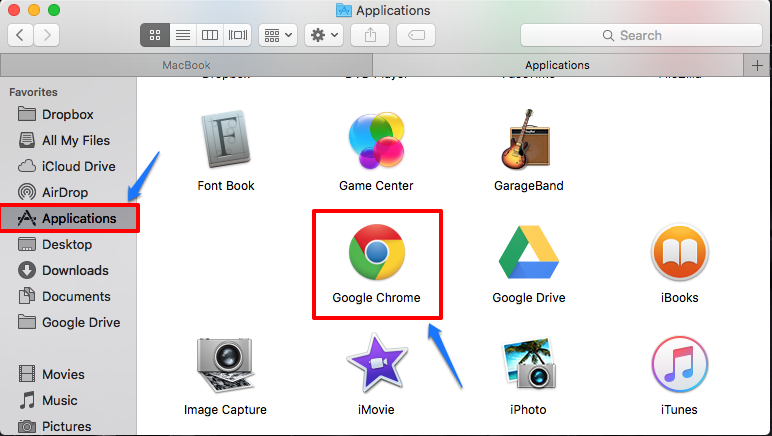772x436 pixels.
Task: Click the Applications folder icon in title bar
Action: click(x=344, y=10)
